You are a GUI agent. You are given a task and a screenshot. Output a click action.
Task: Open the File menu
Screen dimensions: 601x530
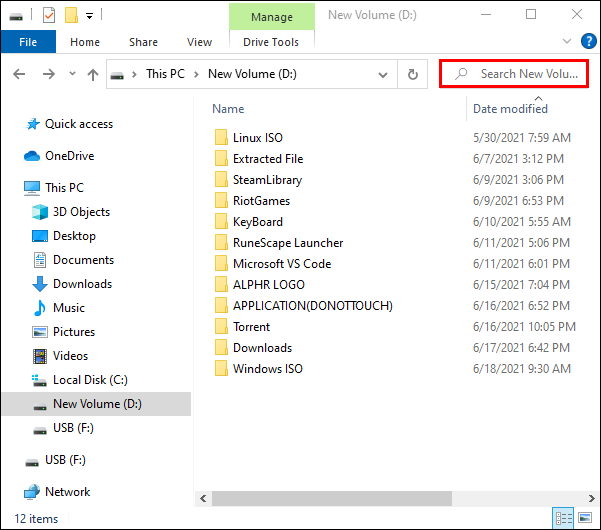click(x=28, y=42)
